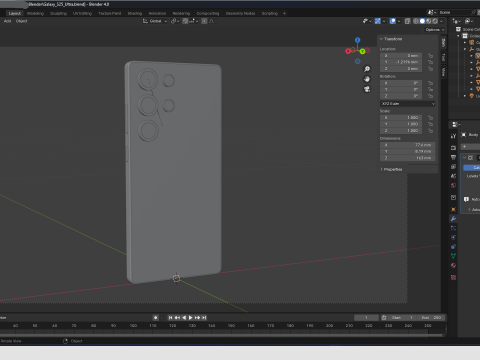Open the Collection properties tab
The height and width of the screenshot is (360, 480).
click(453, 197)
